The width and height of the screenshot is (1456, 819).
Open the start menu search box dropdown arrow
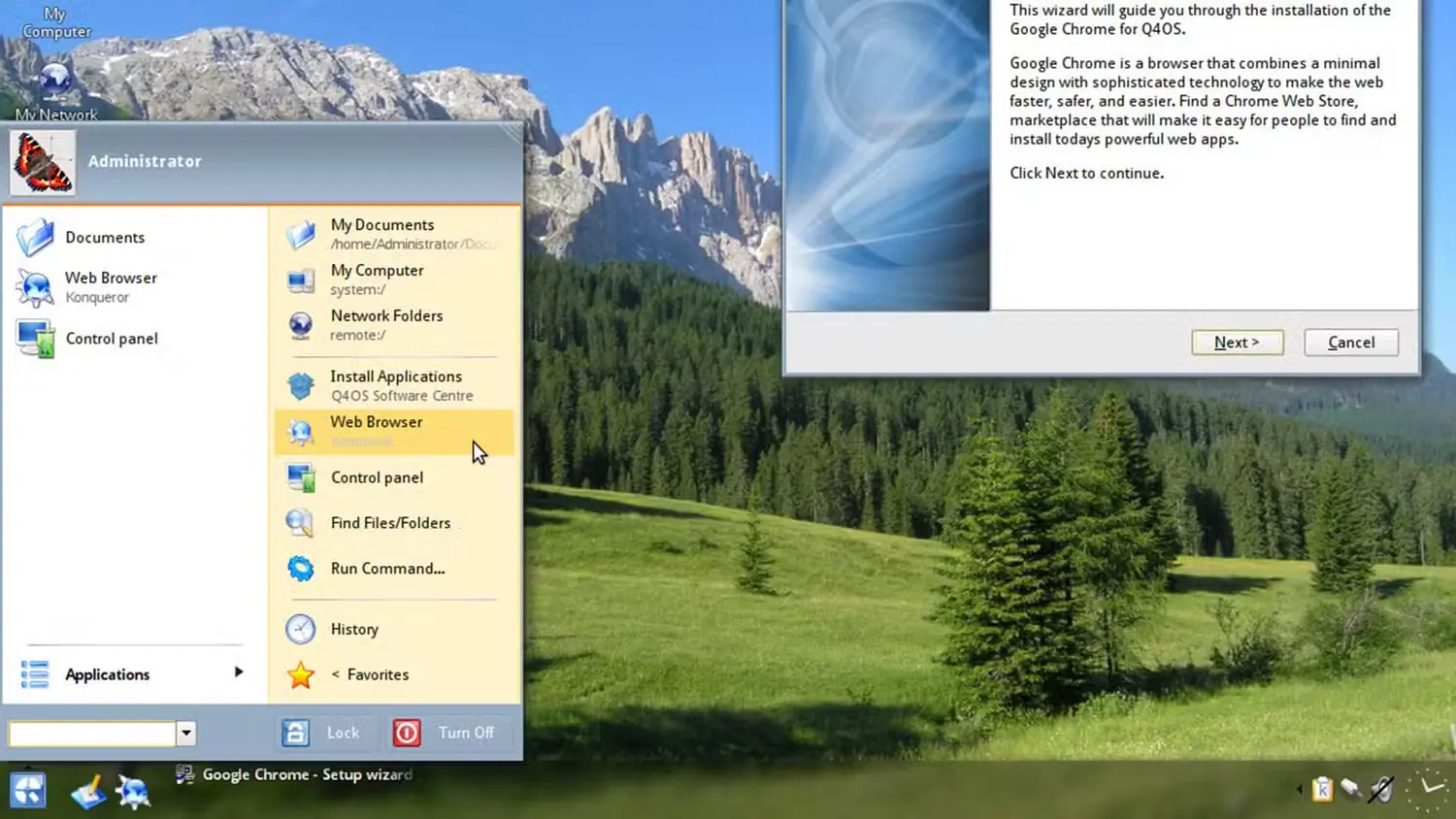[x=186, y=734]
